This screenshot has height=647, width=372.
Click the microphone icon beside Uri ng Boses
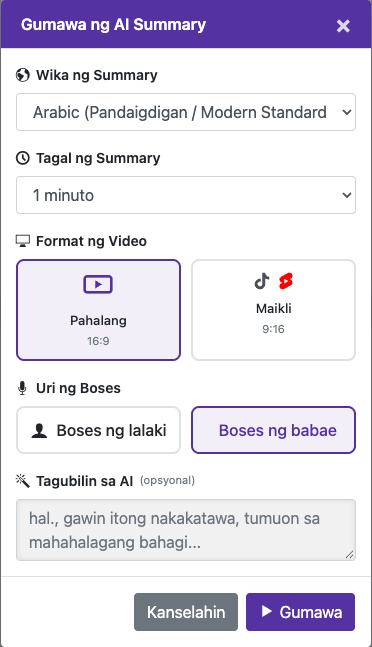[x=22, y=388]
